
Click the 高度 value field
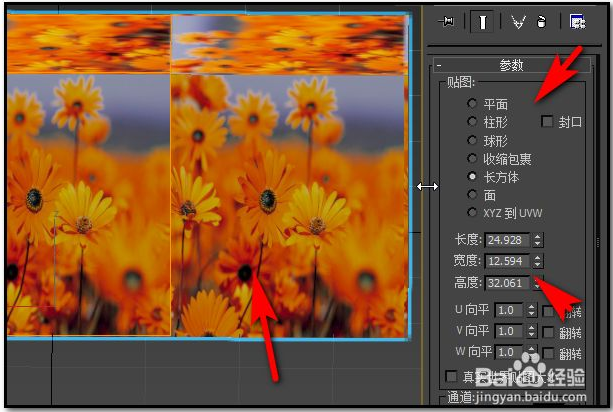(x=507, y=283)
